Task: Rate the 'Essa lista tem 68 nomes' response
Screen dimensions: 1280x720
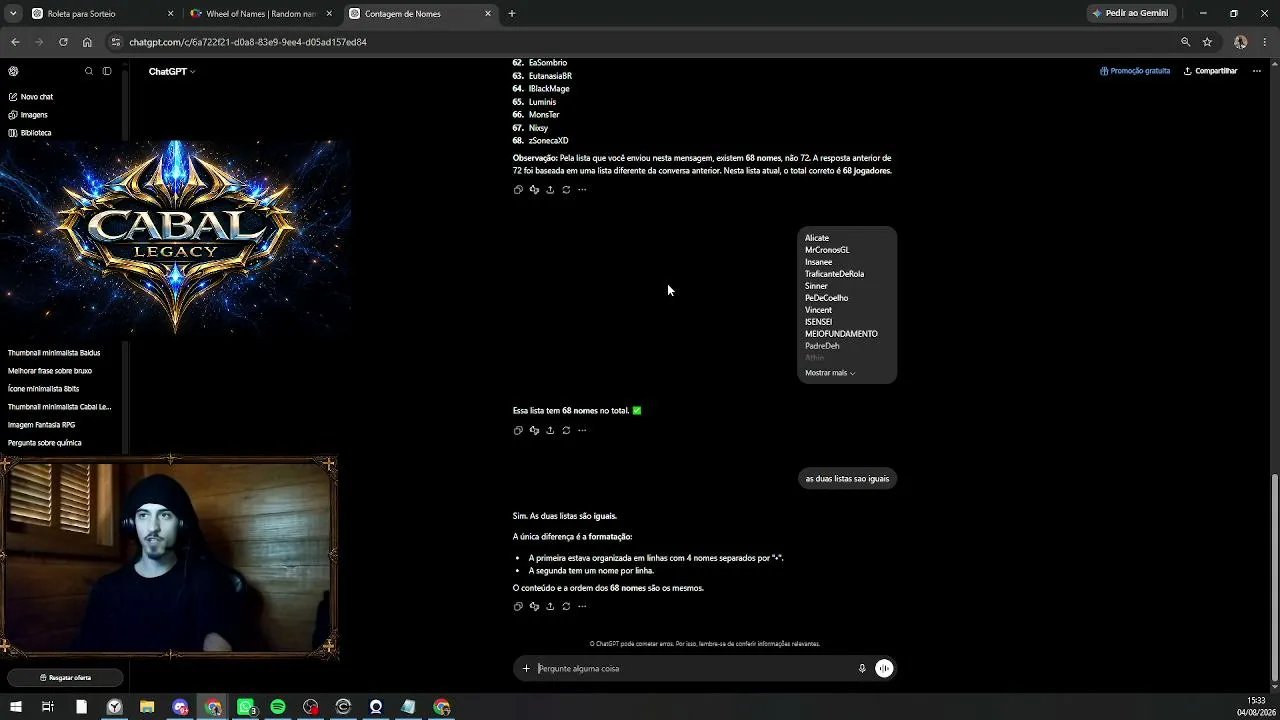Action: [534, 431]
